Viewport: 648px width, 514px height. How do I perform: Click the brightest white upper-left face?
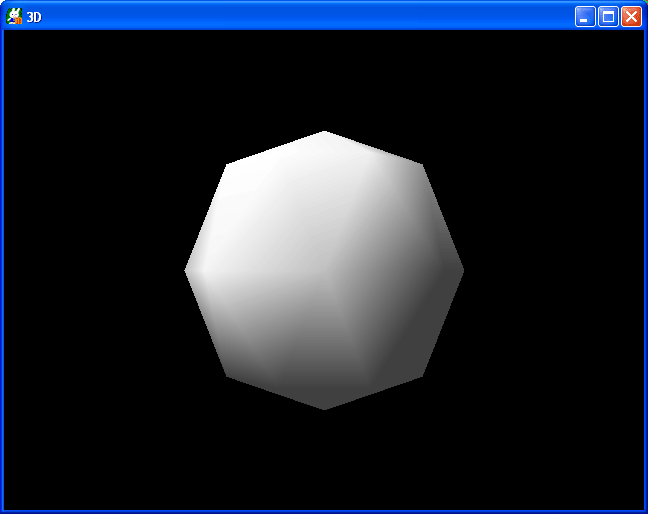260,200
